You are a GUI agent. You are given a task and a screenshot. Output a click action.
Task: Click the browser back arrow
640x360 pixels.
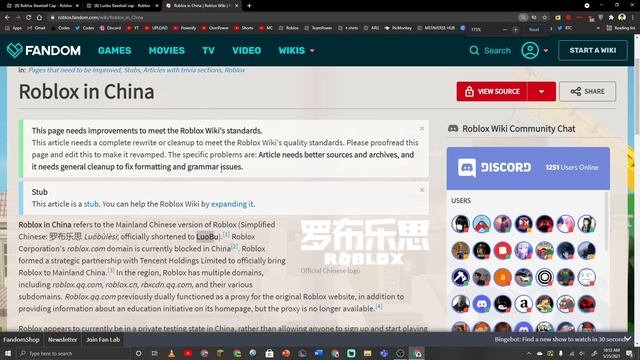pos(7,18)
